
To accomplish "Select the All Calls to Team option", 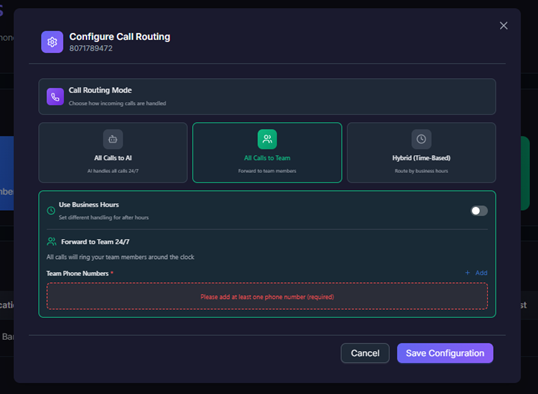I will (x=267, y=152).
